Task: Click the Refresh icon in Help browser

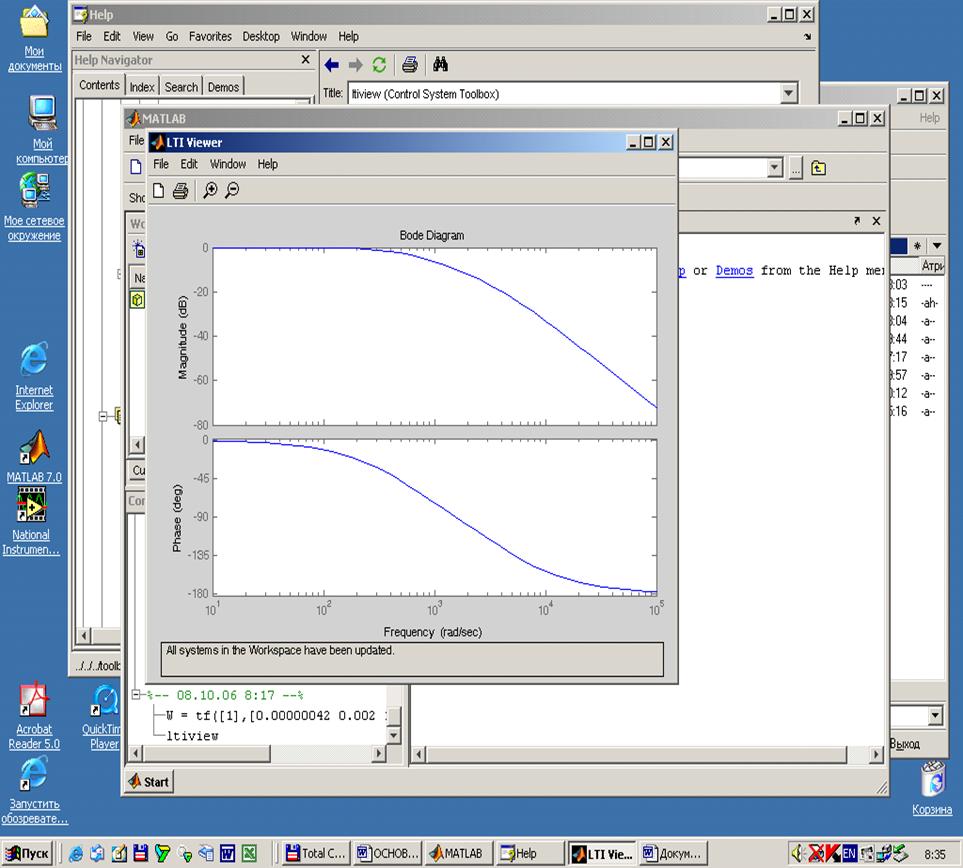Action: coord(379,65)
